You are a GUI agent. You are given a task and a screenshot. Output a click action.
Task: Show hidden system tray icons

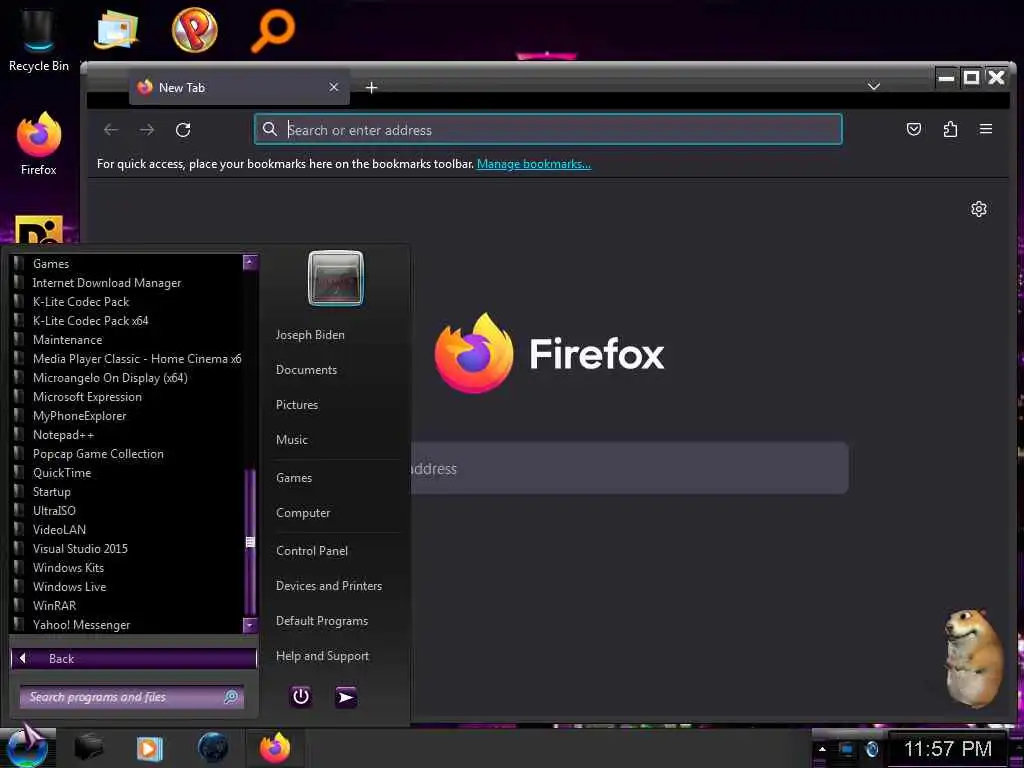822,749
